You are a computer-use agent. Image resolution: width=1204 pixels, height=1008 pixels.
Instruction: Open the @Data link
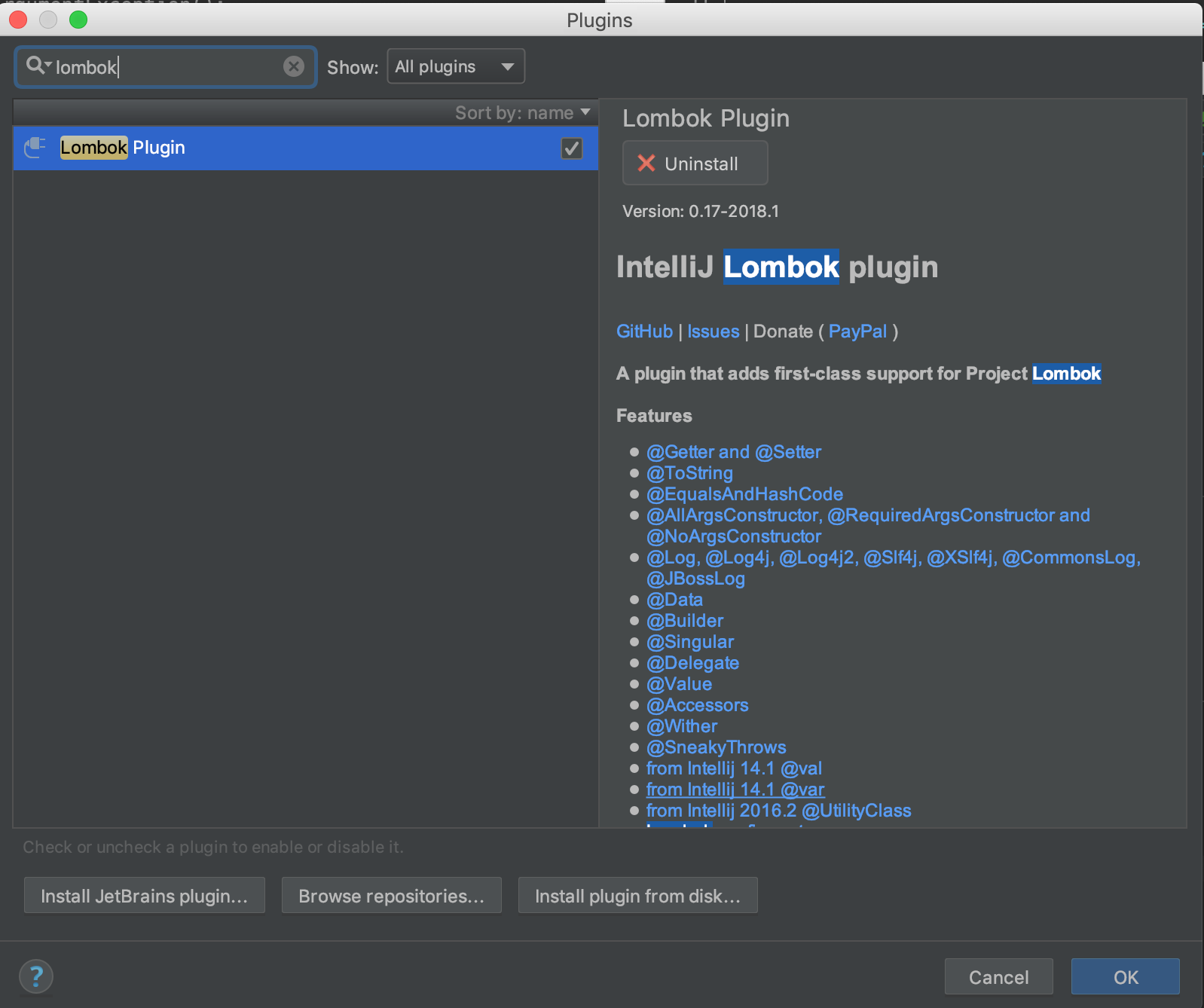(x=674, y=600)
